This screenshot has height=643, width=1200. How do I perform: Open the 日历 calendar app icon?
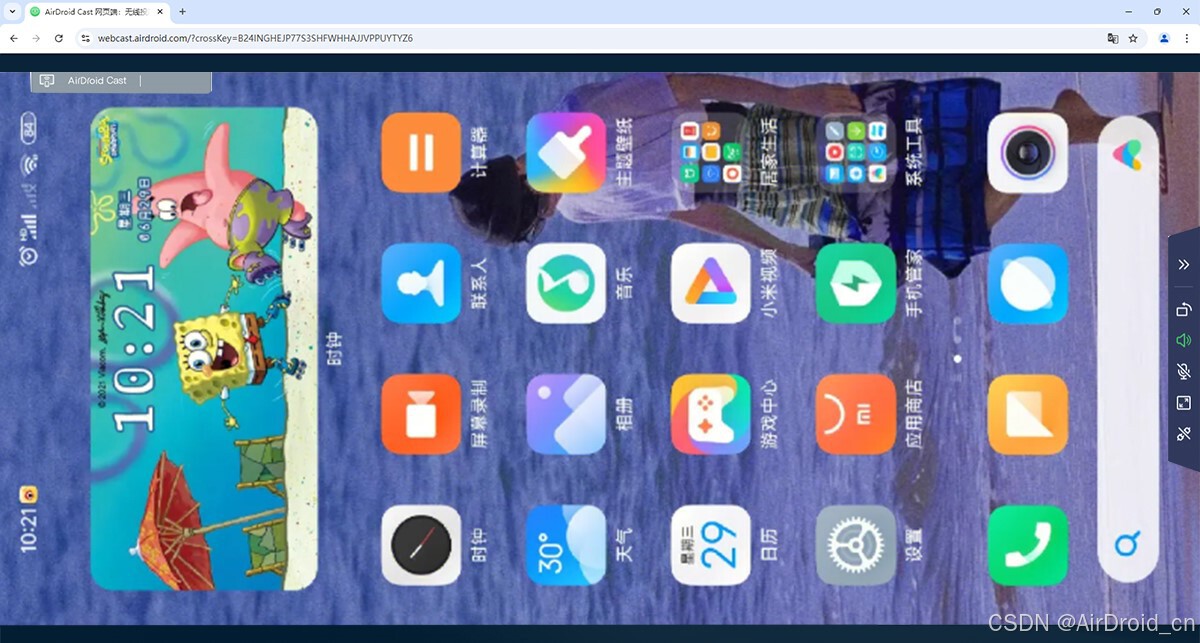pos(711,545)
